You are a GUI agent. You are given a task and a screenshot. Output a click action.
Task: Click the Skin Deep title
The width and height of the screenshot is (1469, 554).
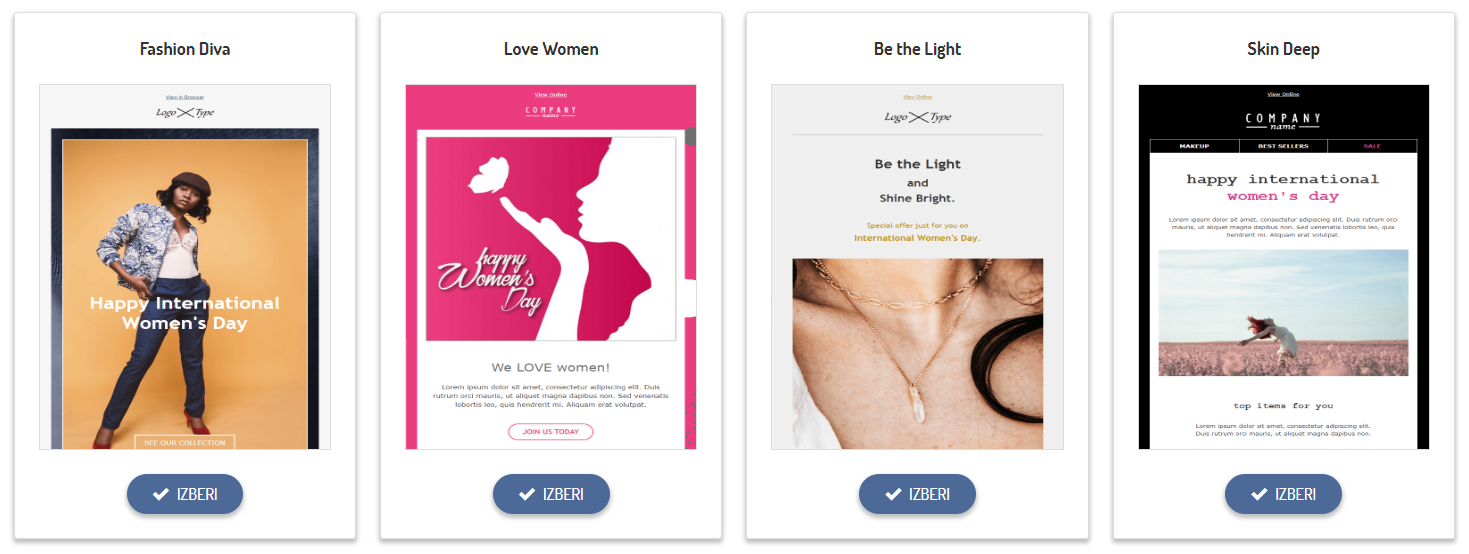pyautogui.click(x=1283, y=49)
